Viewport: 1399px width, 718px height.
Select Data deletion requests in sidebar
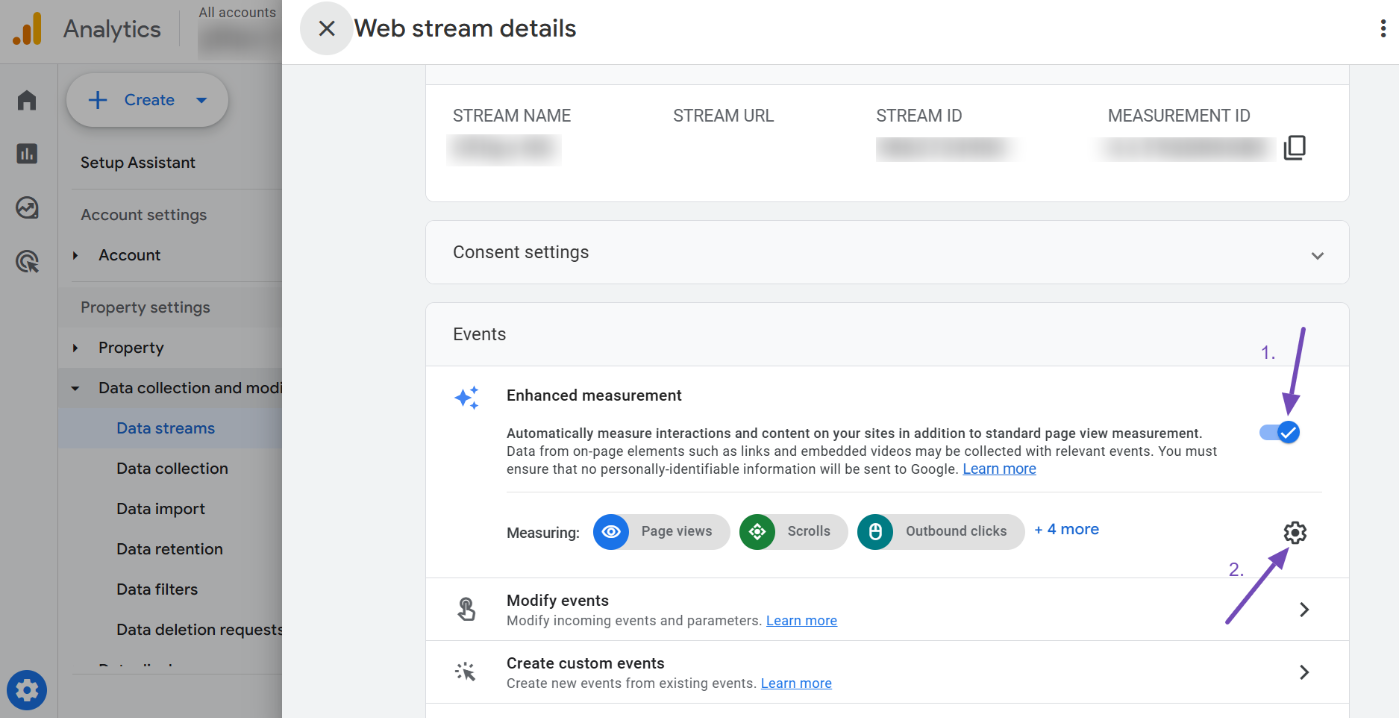(x=199, y=630)
